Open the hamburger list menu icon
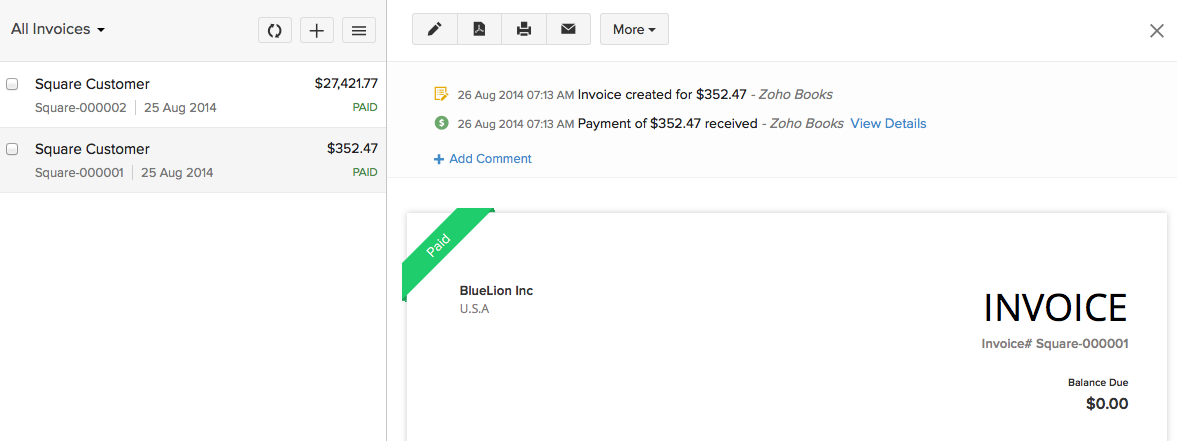The image size is (1177, 441). tap(359, 30)
